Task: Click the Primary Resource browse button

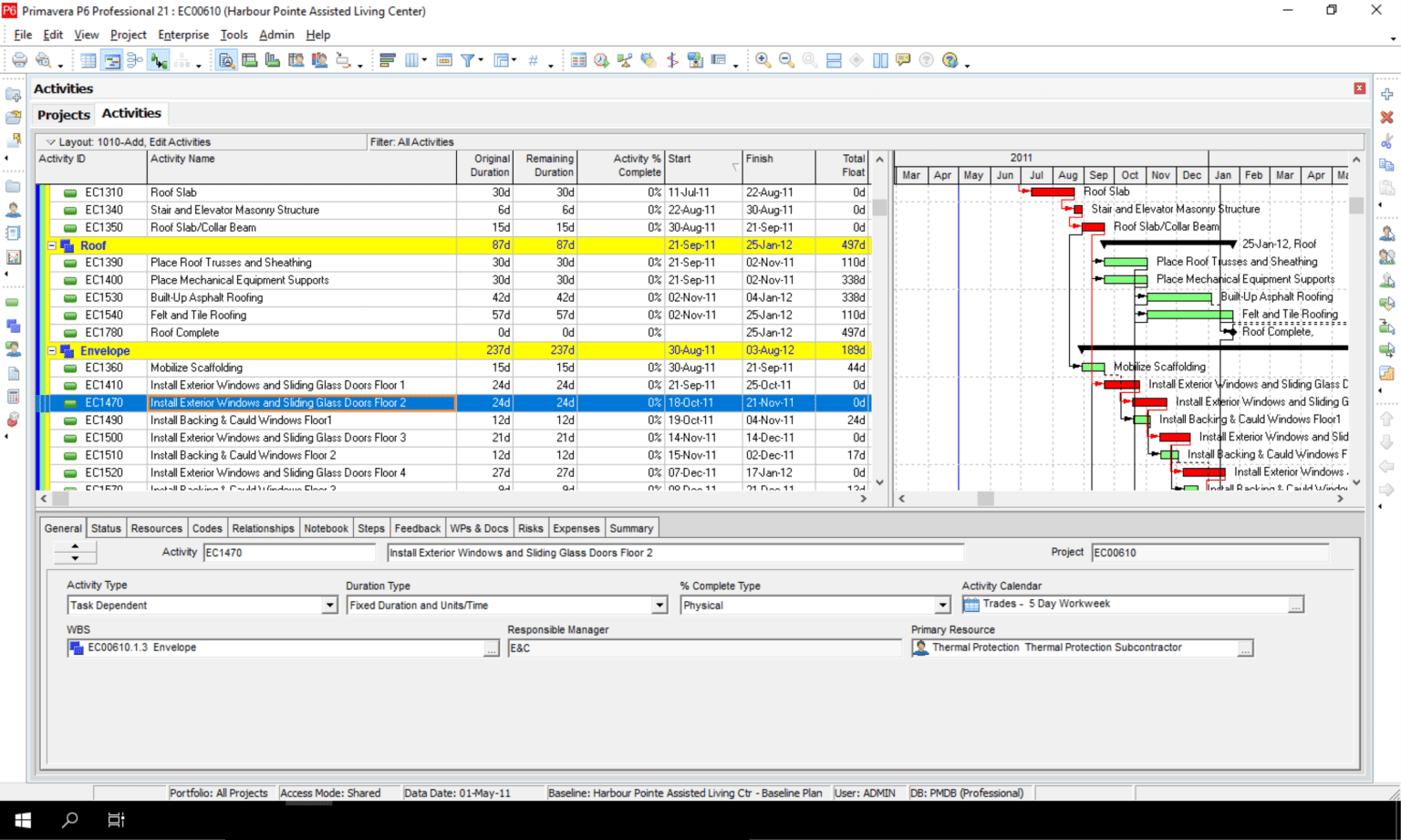Action: [1245, 648]
